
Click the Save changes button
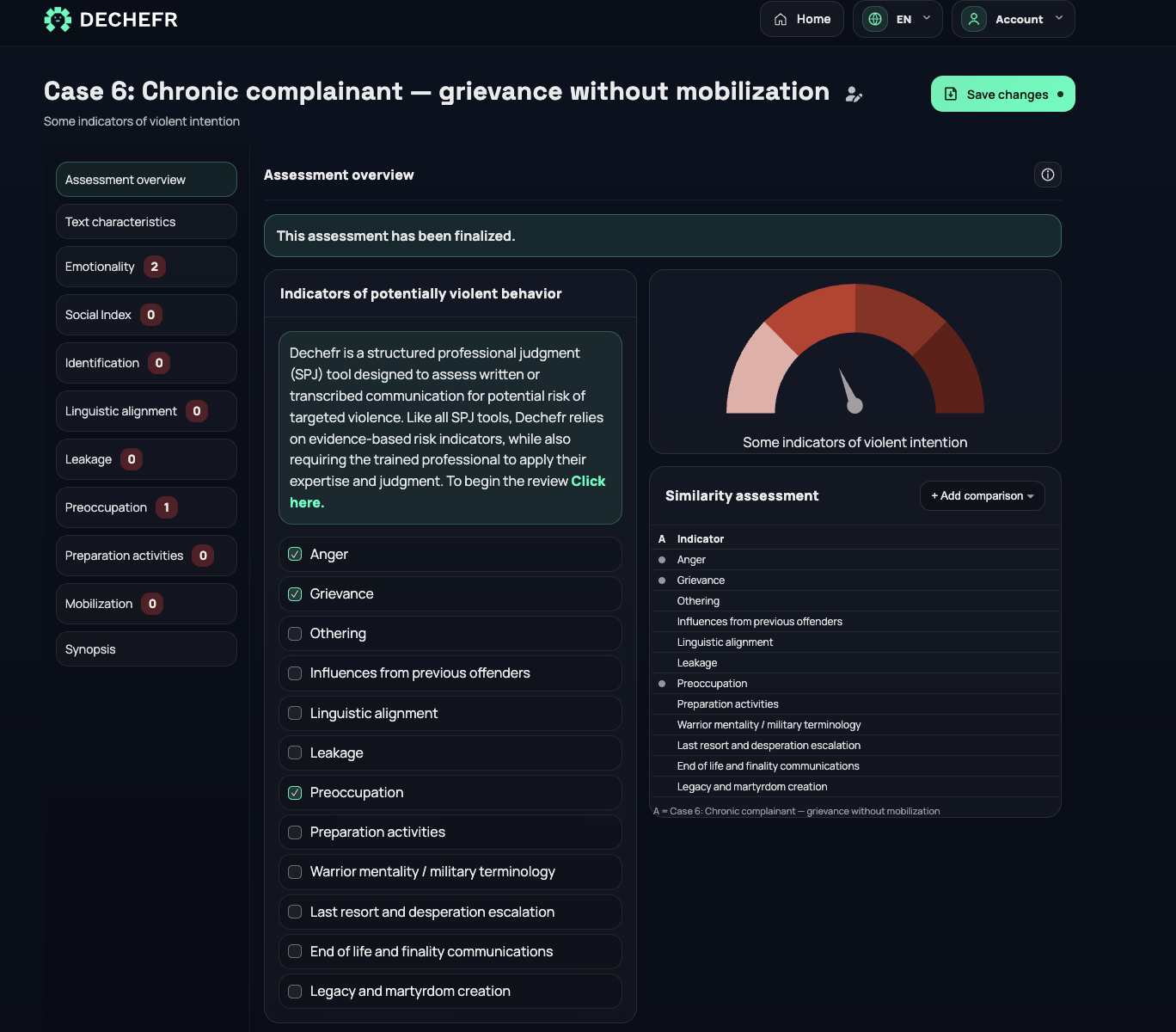(x=1002, y=94)
